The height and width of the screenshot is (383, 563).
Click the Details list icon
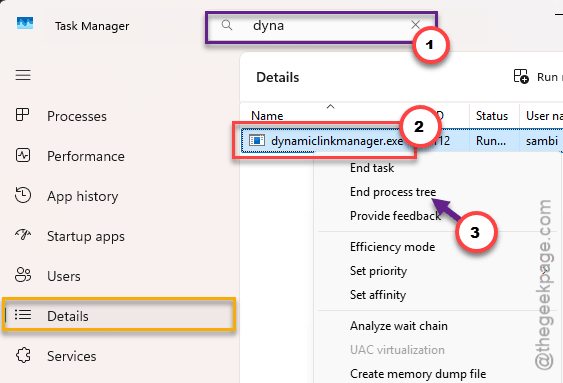pos(23,315)
